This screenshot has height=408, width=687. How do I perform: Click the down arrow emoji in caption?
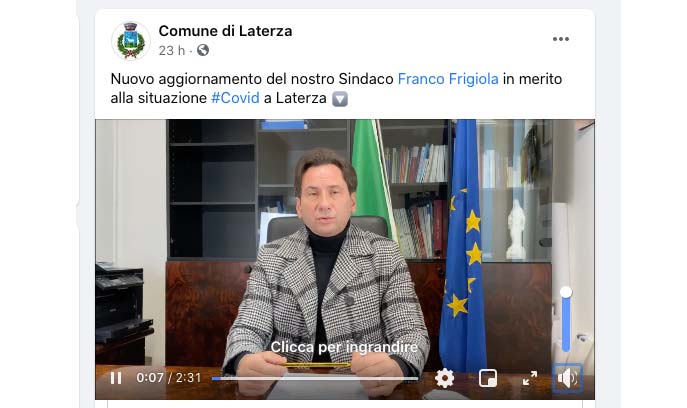(340, 99)
